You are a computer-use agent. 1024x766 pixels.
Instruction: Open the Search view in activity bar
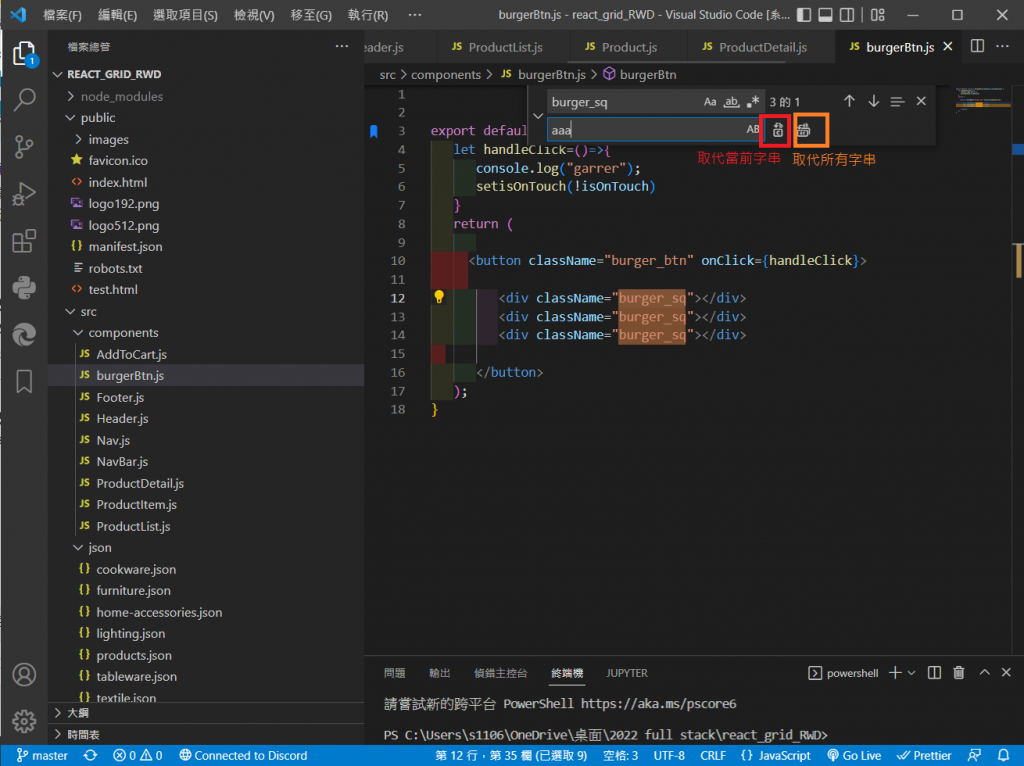point(24,99)
